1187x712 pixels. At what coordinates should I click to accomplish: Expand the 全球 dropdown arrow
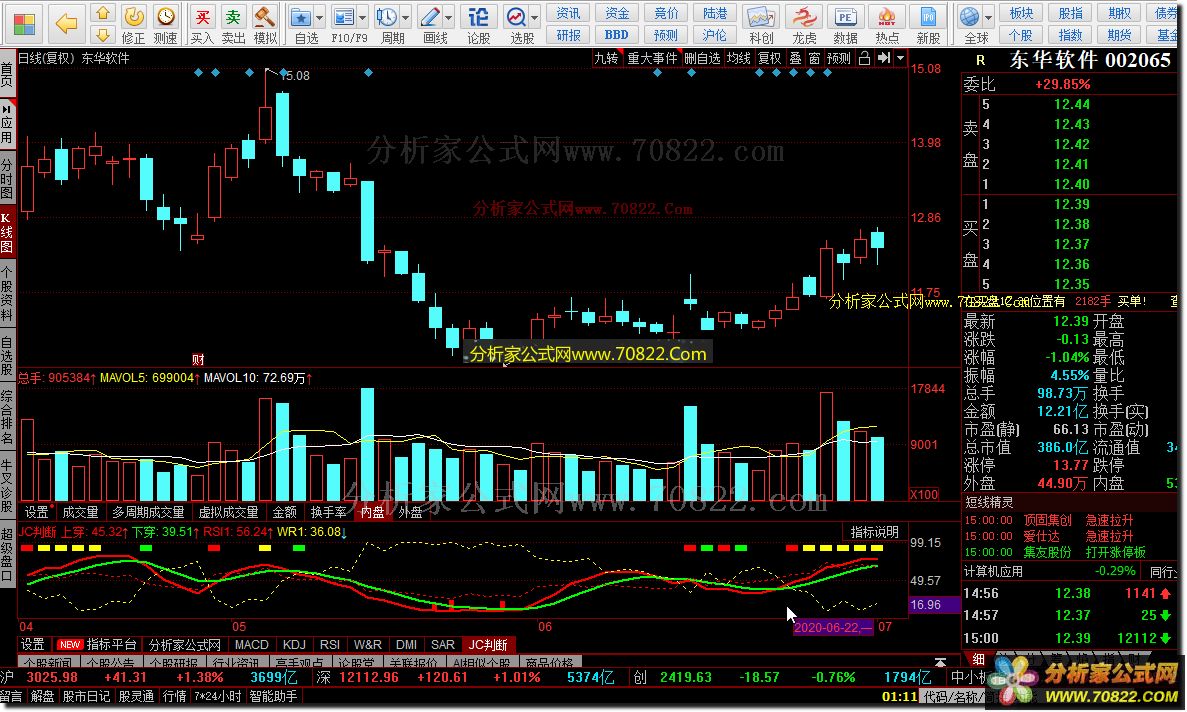click(989, 17)
